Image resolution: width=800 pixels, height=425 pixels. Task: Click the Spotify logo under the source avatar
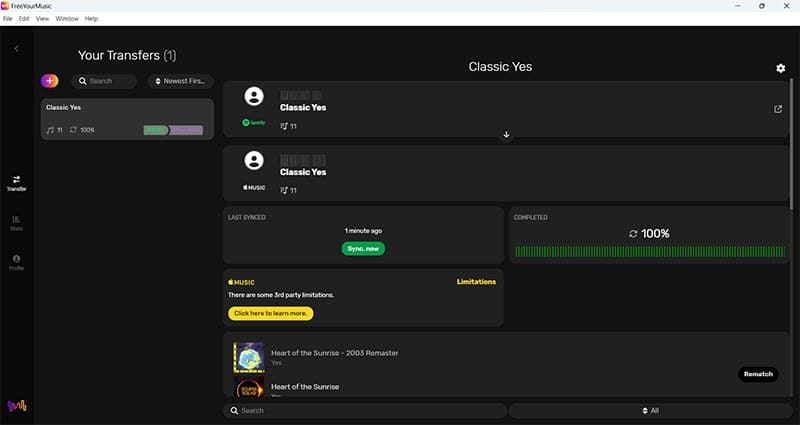[x=254, y=122]
